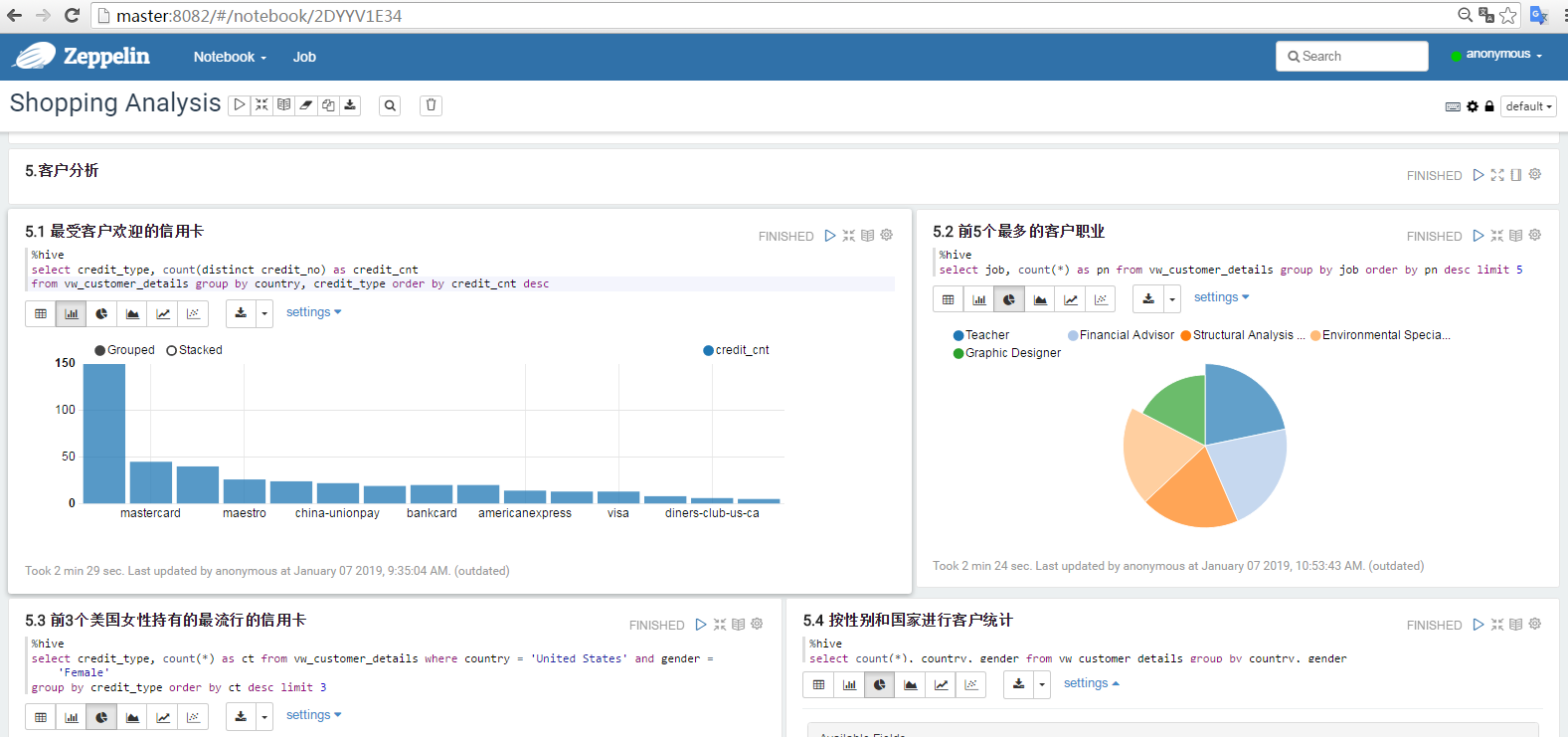
Task: Expand settings in paragraph 5.1
Action: tap(313, 312)
